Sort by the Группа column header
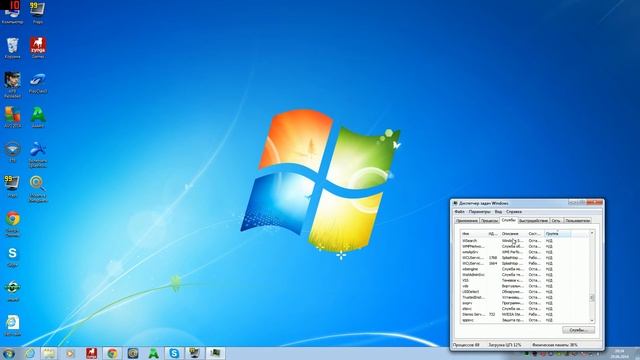The height and width of the screenshot is (360, 640). [x=558, y=234]
